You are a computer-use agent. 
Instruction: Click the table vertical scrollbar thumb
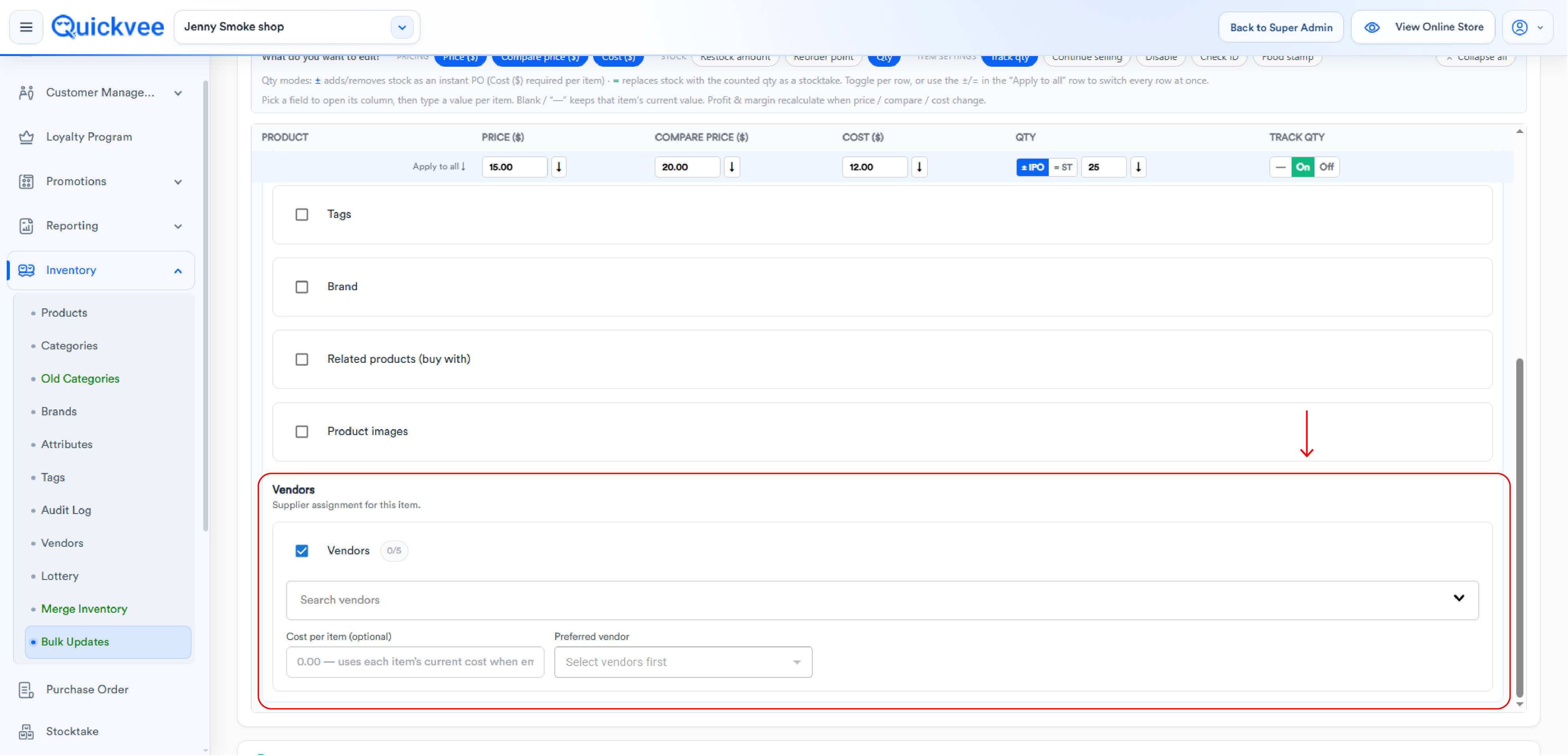pos(1519,528)
